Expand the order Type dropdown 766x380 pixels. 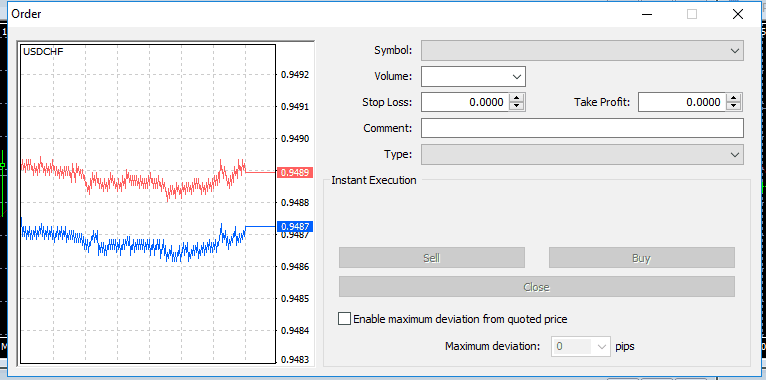tap(582, 154)
